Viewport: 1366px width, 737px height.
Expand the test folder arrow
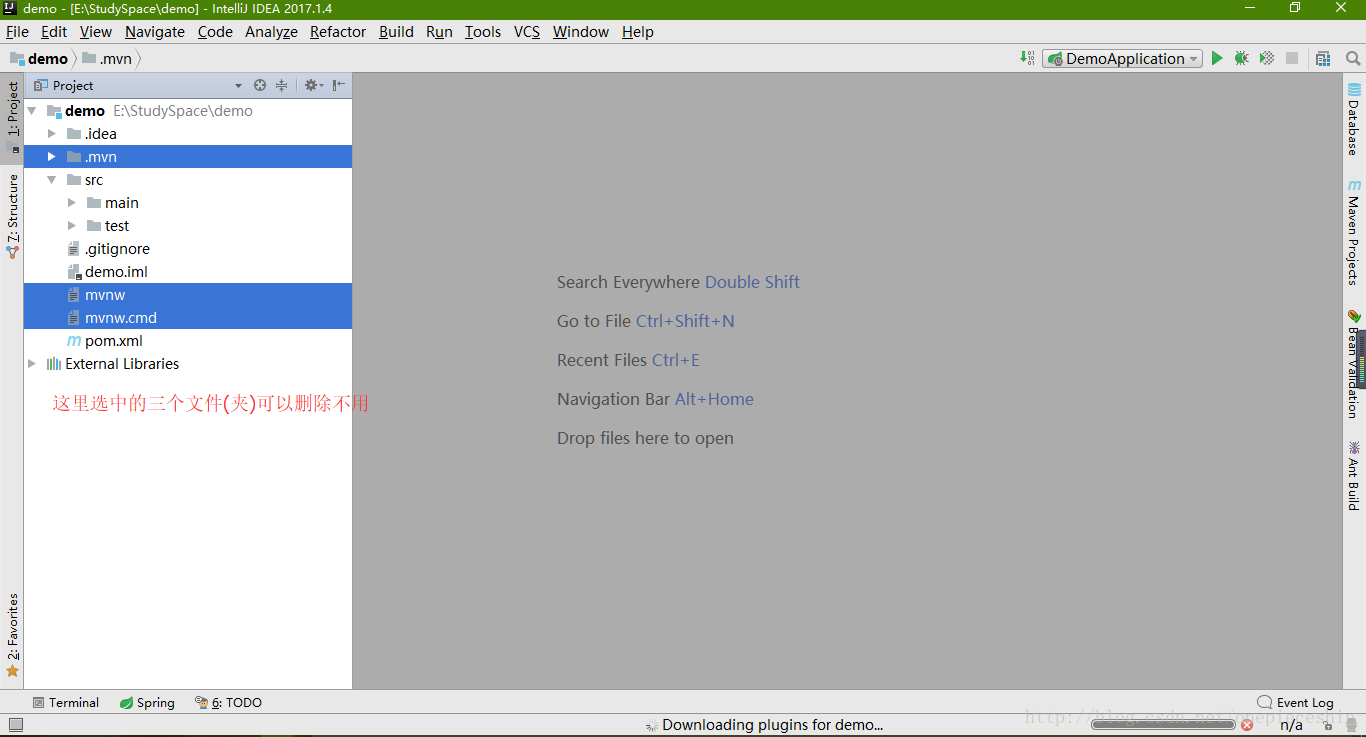pyautogui.click(x=72, y=226)
